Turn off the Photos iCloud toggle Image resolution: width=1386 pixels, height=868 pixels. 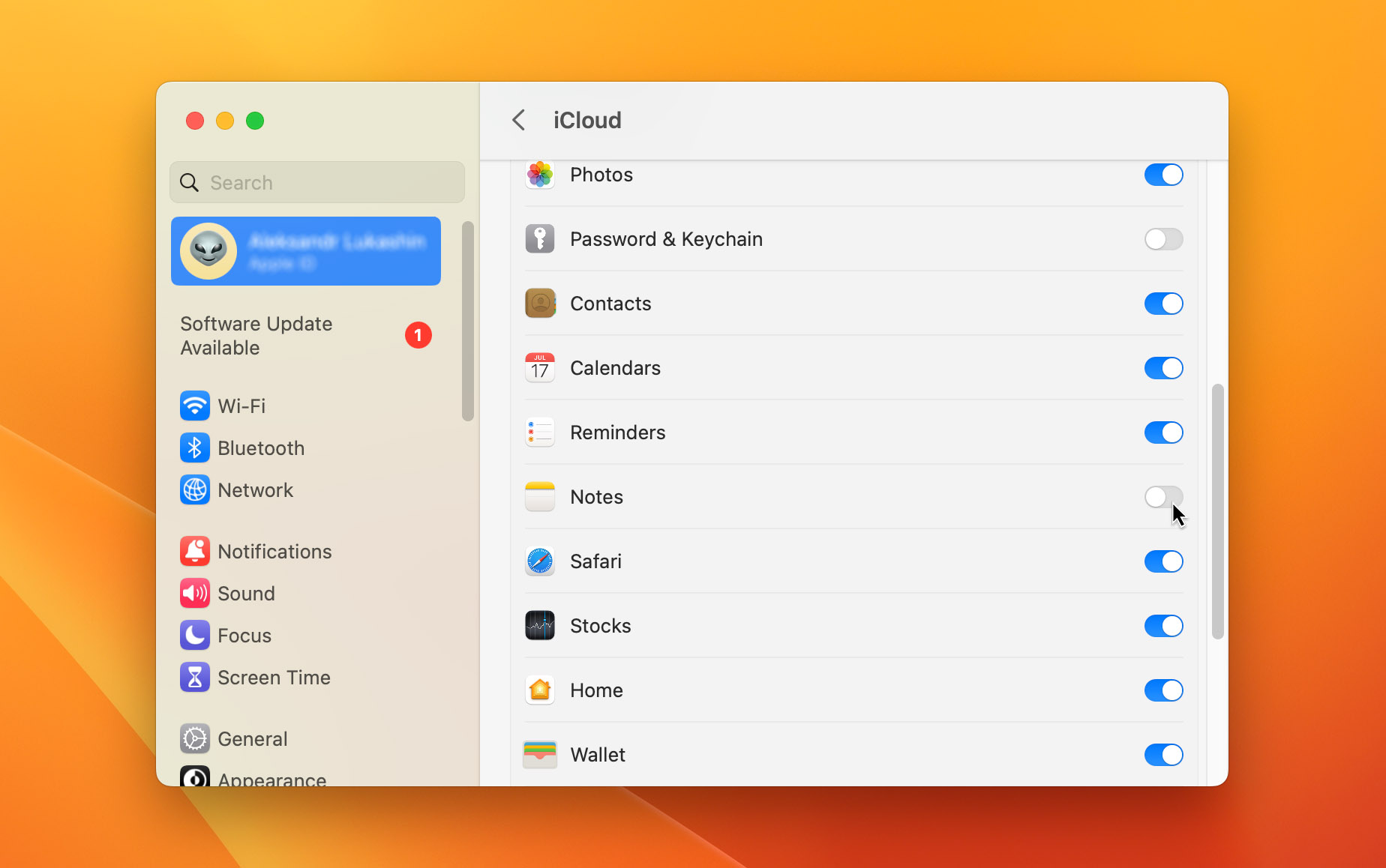[x=1164, y=175]
